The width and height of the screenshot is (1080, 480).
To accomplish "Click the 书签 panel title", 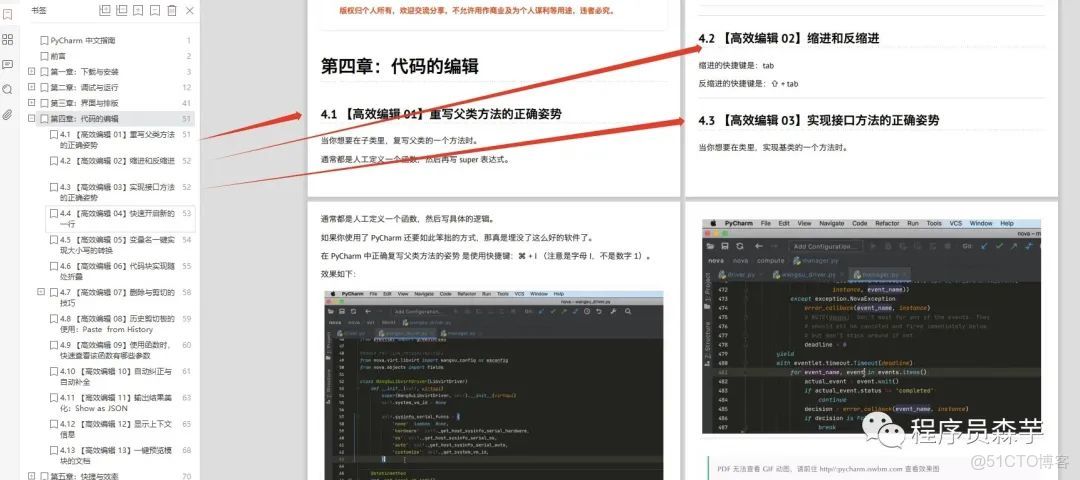I will [x=39, y=10].
